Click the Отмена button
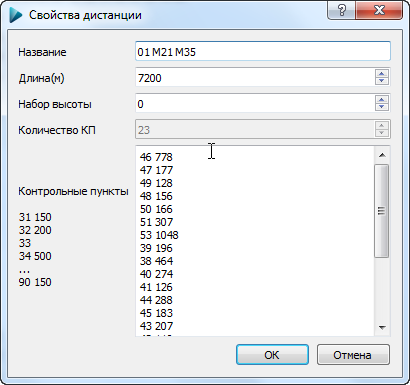This screenshot has height=385, width=410. 353,355
